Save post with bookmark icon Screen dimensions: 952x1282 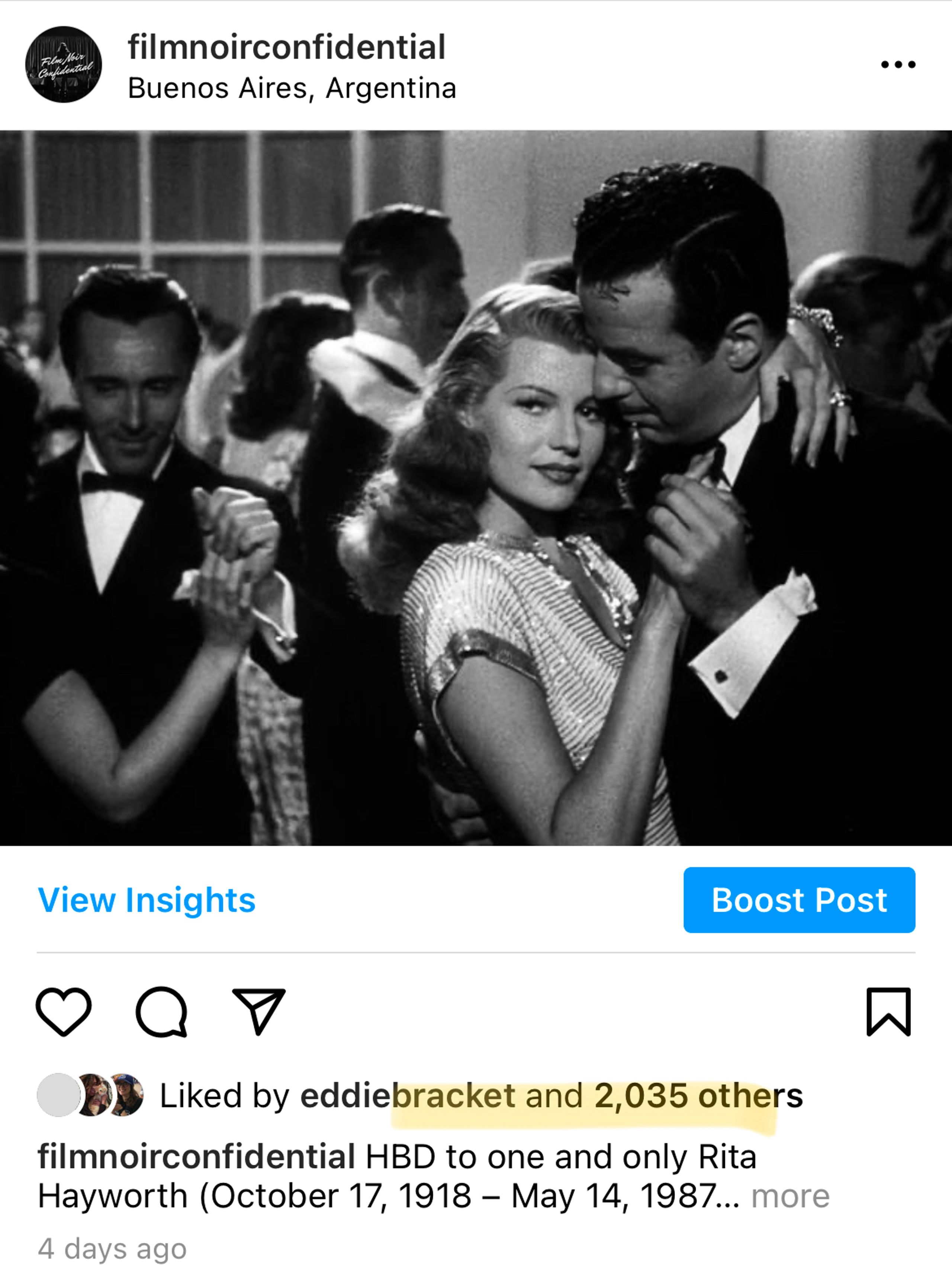coord(889,1012)
